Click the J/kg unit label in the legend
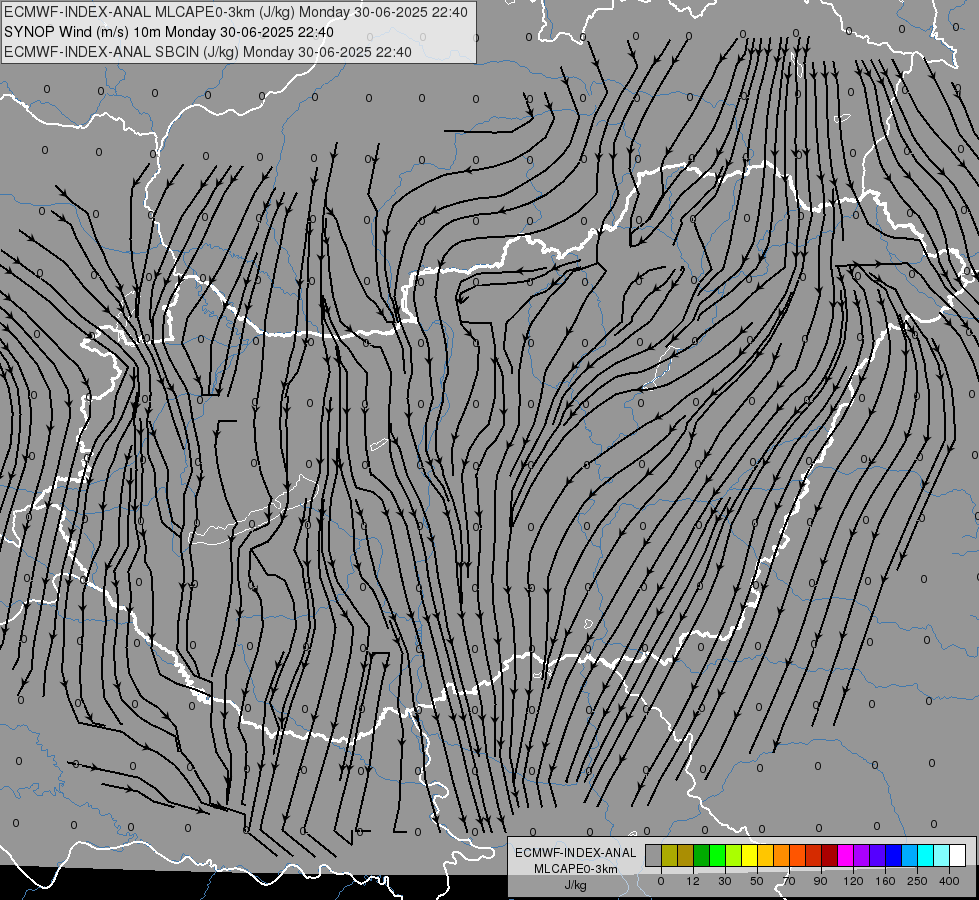 (x=576, y=885)
